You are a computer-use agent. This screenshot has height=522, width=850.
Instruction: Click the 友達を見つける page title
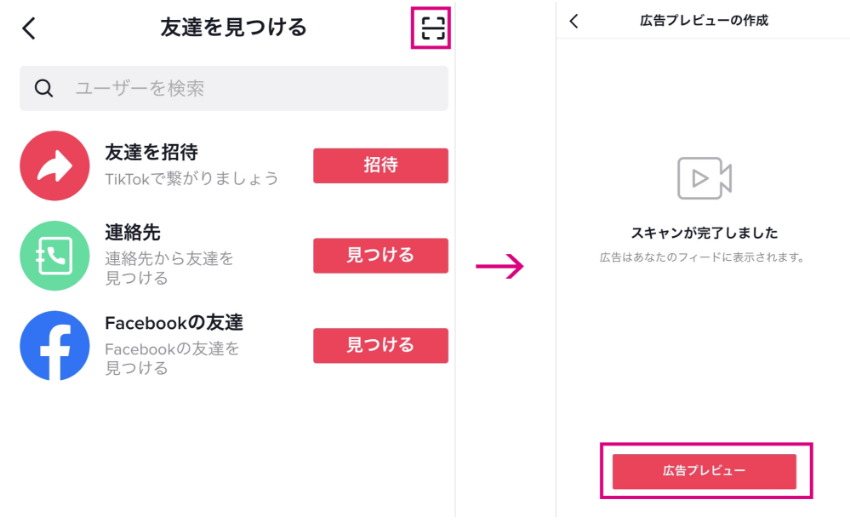tap(234, 27)
